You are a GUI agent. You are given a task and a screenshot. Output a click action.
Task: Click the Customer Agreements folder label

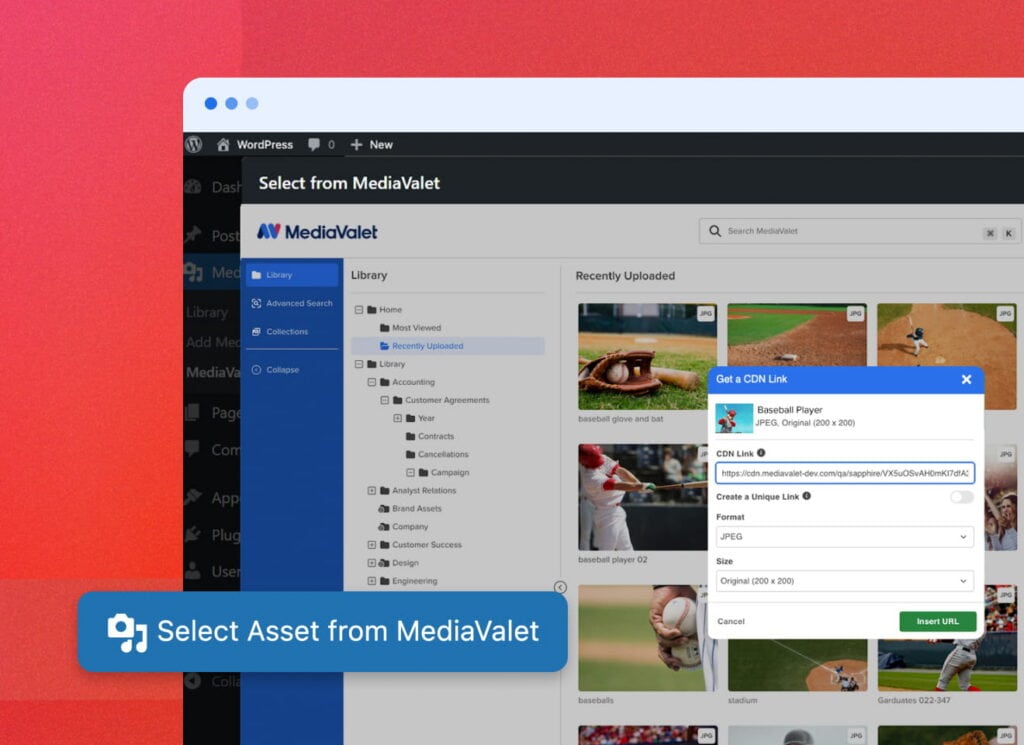coord(447,400)
